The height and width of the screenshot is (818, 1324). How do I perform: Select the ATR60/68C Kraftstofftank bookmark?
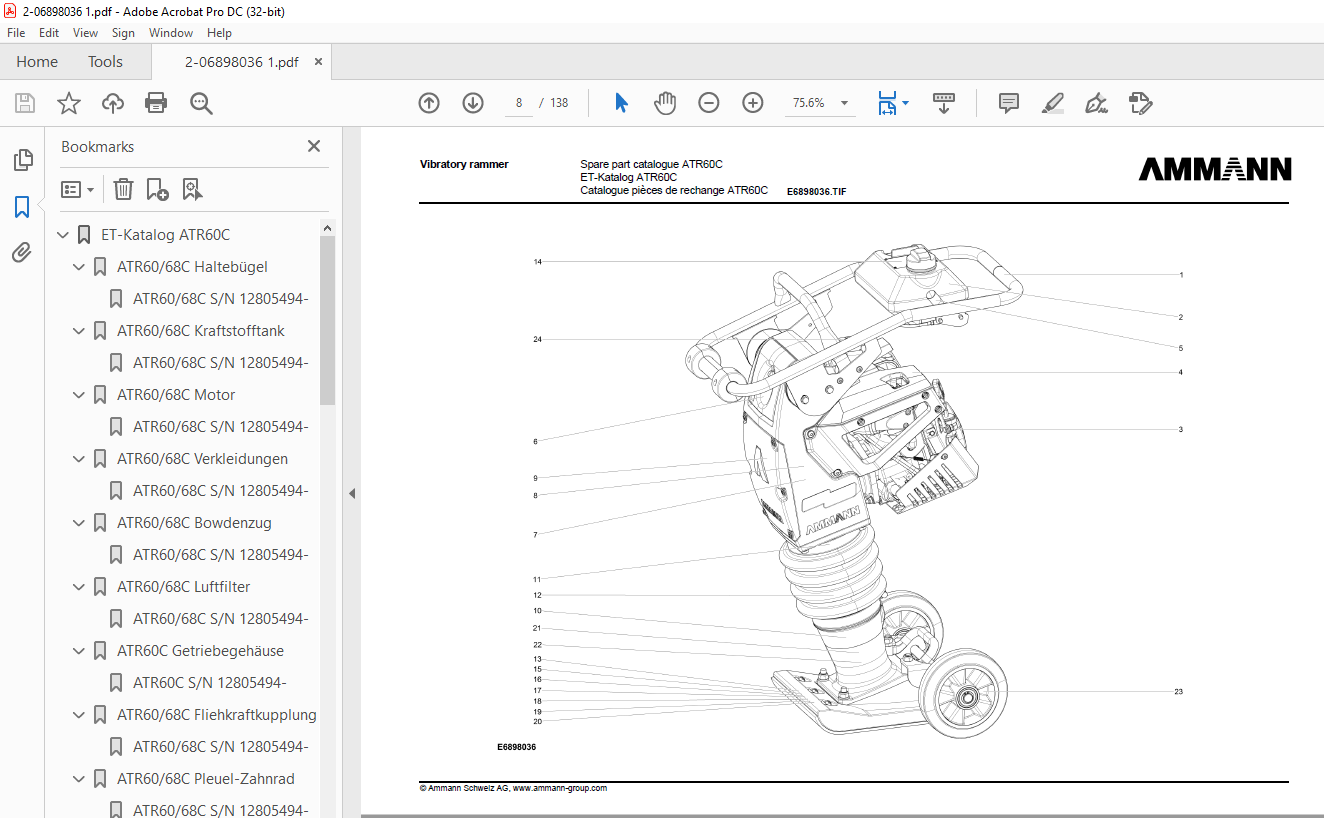click(201, 331)
